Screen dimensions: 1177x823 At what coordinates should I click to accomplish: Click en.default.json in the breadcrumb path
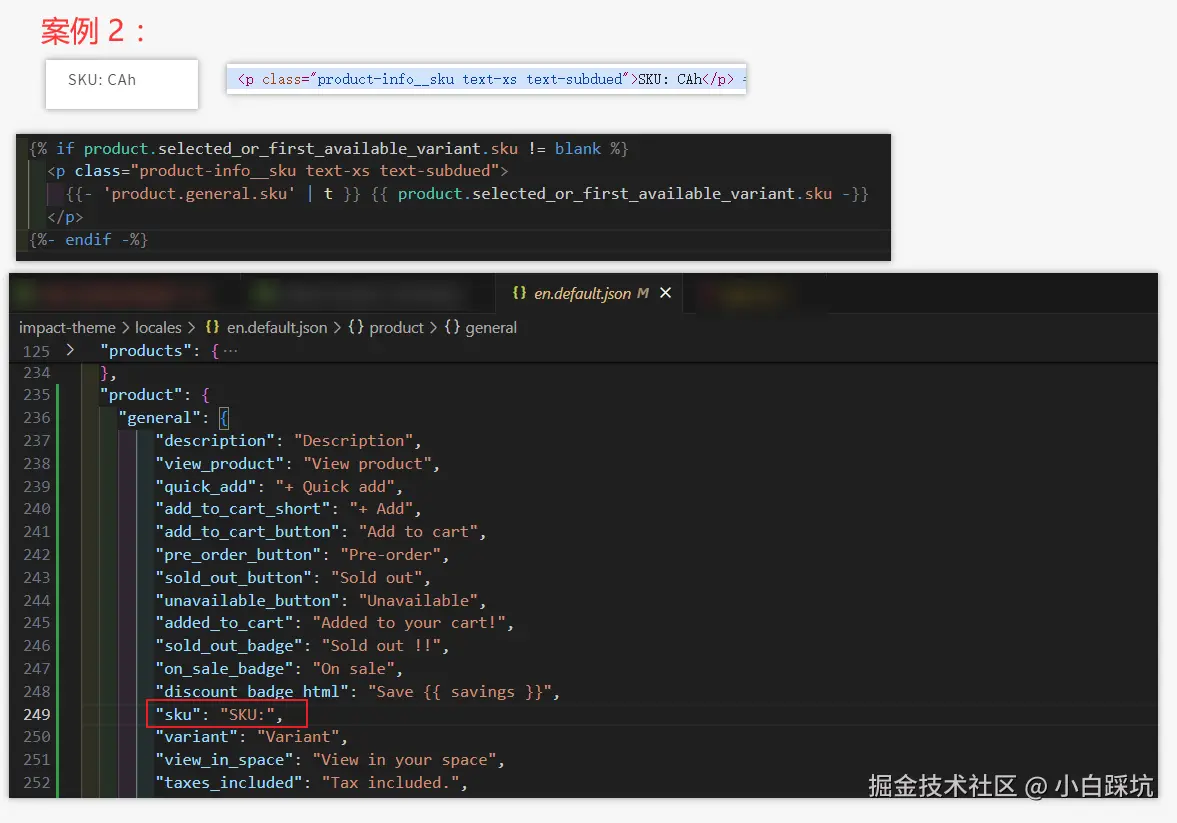point(277,327)
